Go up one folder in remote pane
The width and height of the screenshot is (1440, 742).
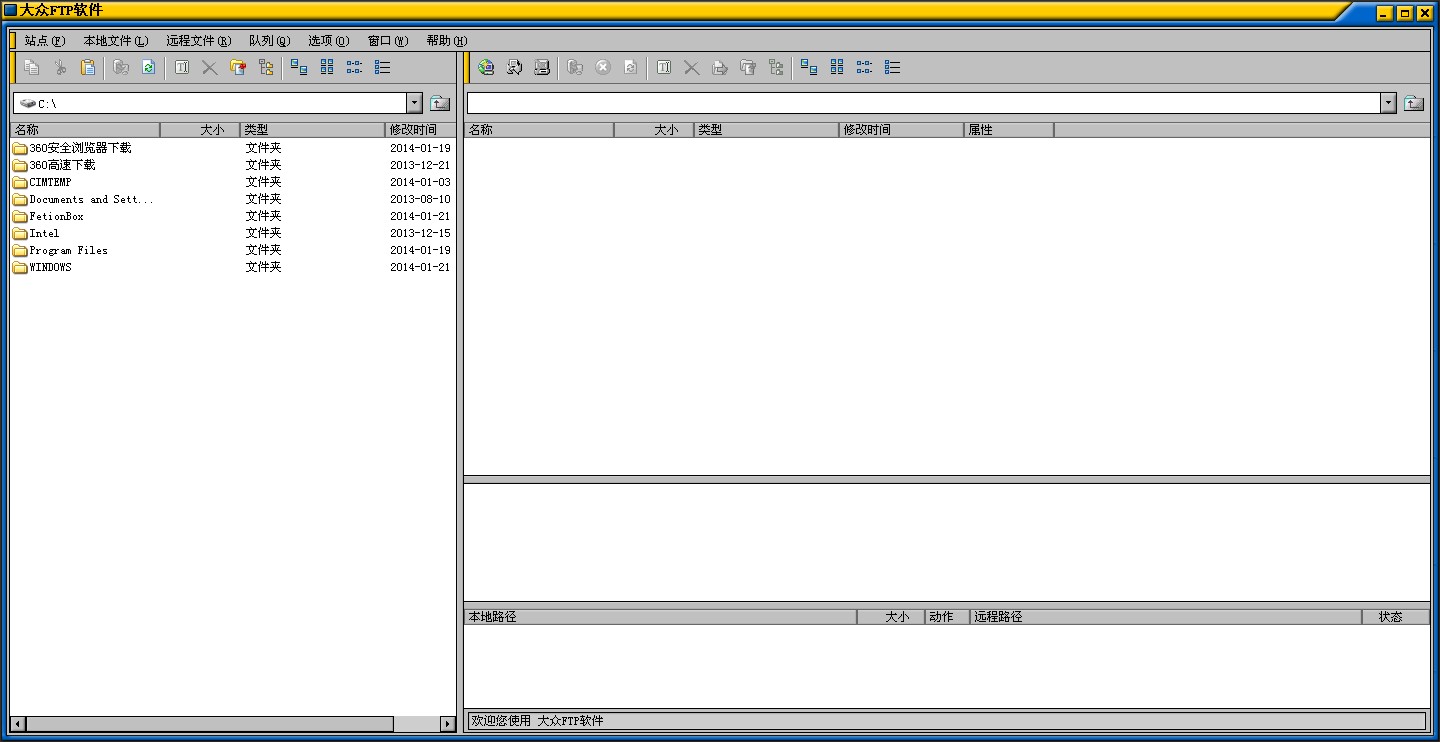pos(1414,103)
